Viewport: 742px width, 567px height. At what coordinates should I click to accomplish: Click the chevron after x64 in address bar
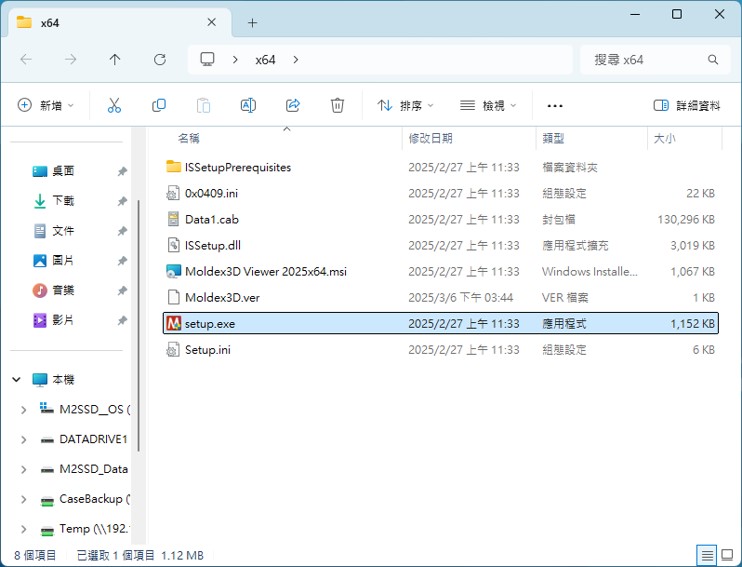pos(296,60)
